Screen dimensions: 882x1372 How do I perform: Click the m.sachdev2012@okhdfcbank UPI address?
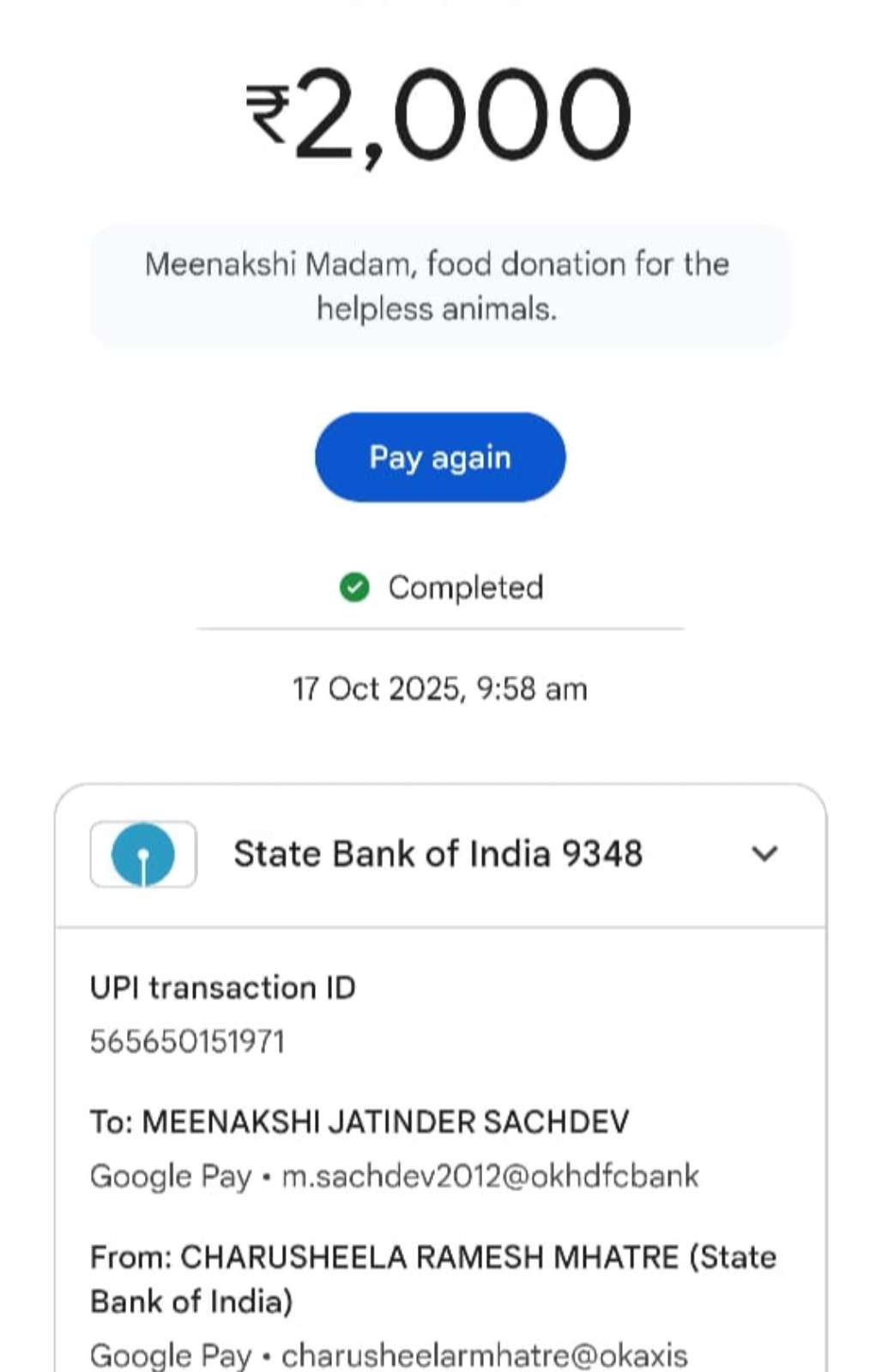(x=491, y=1176)
